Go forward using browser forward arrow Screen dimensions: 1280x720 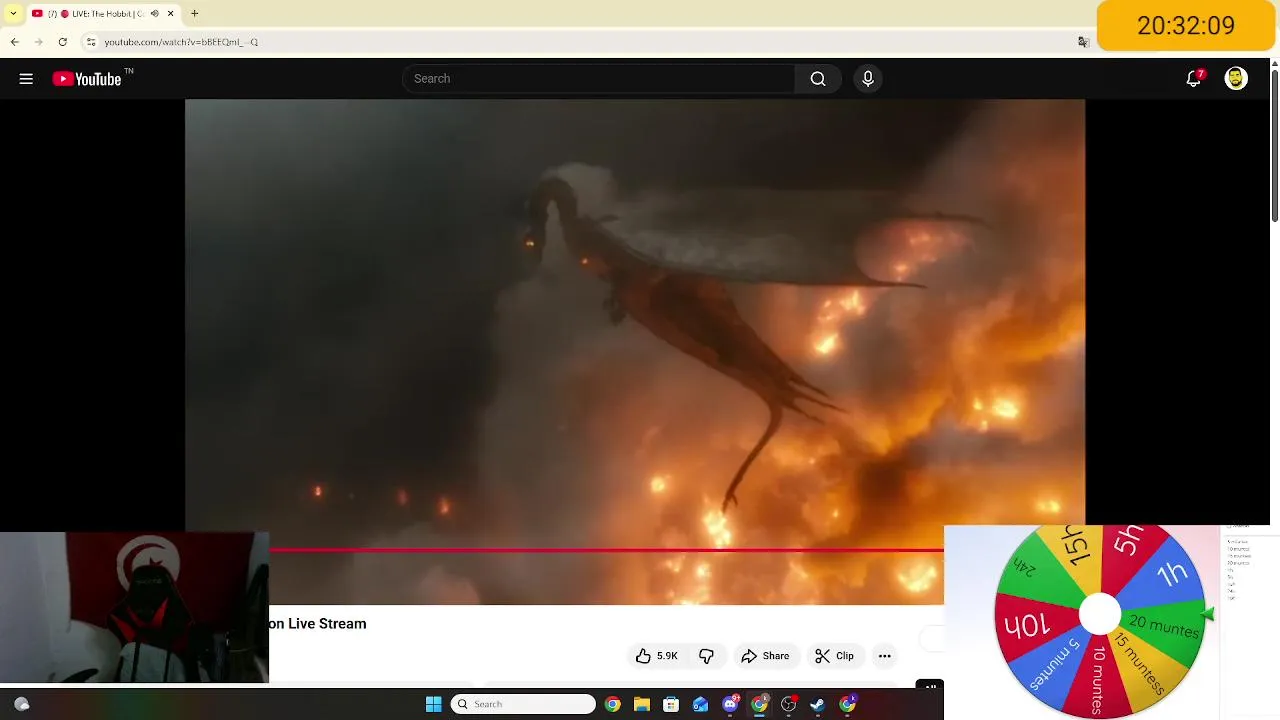tap(38, 42)
